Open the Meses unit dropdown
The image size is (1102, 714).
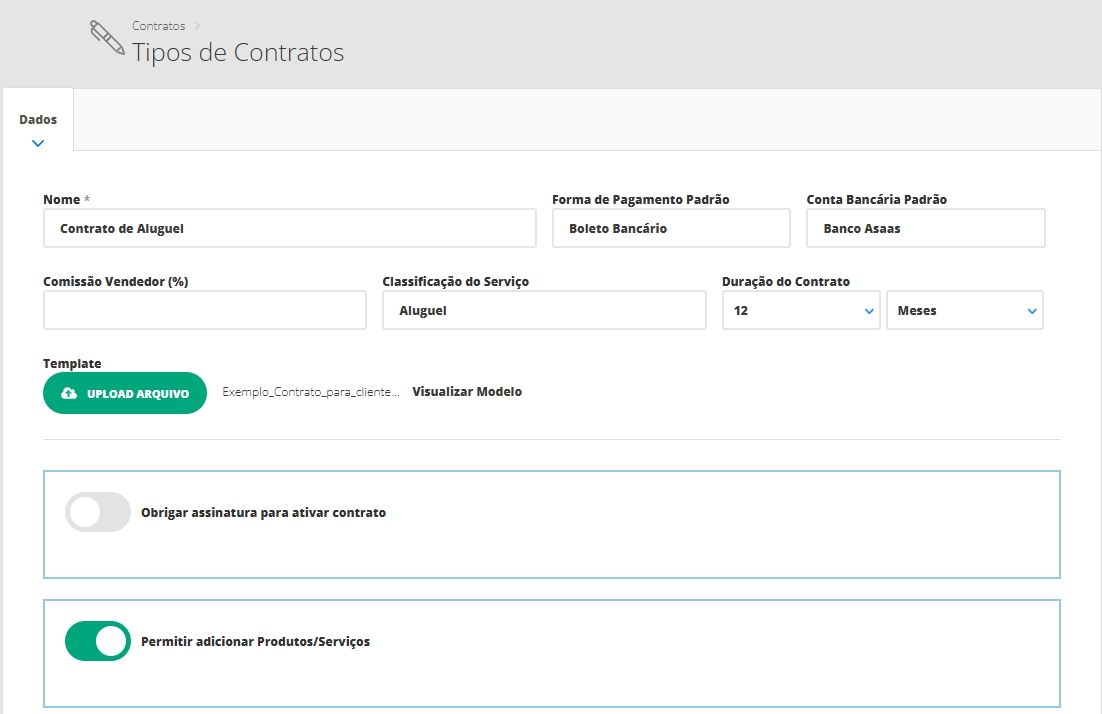point(964,311)
